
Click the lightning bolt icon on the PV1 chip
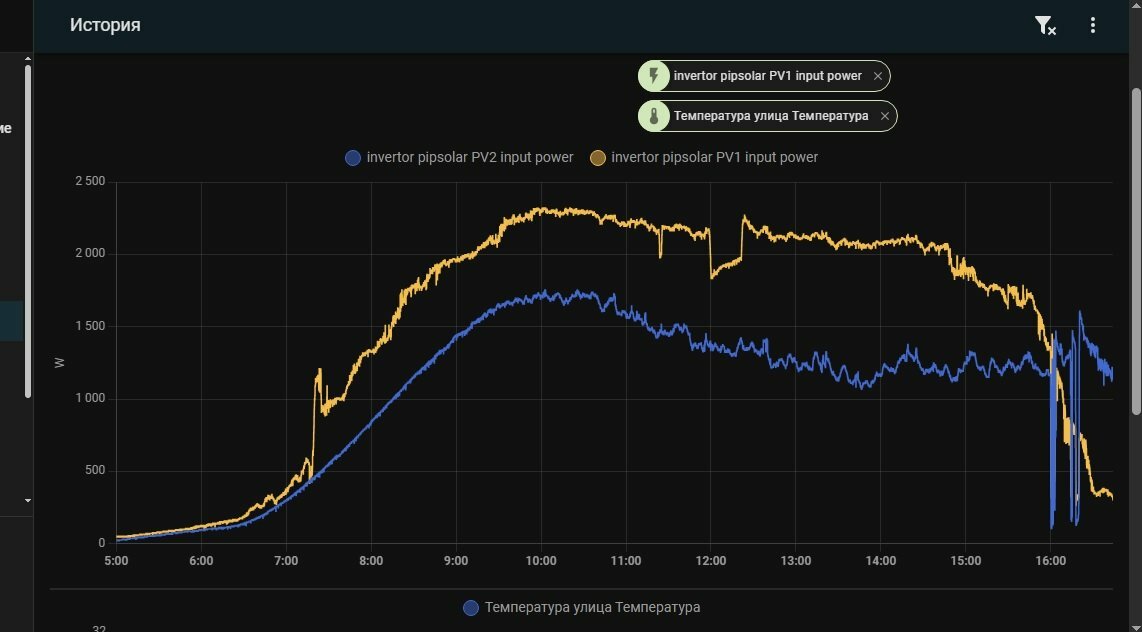tap(654, 76)
